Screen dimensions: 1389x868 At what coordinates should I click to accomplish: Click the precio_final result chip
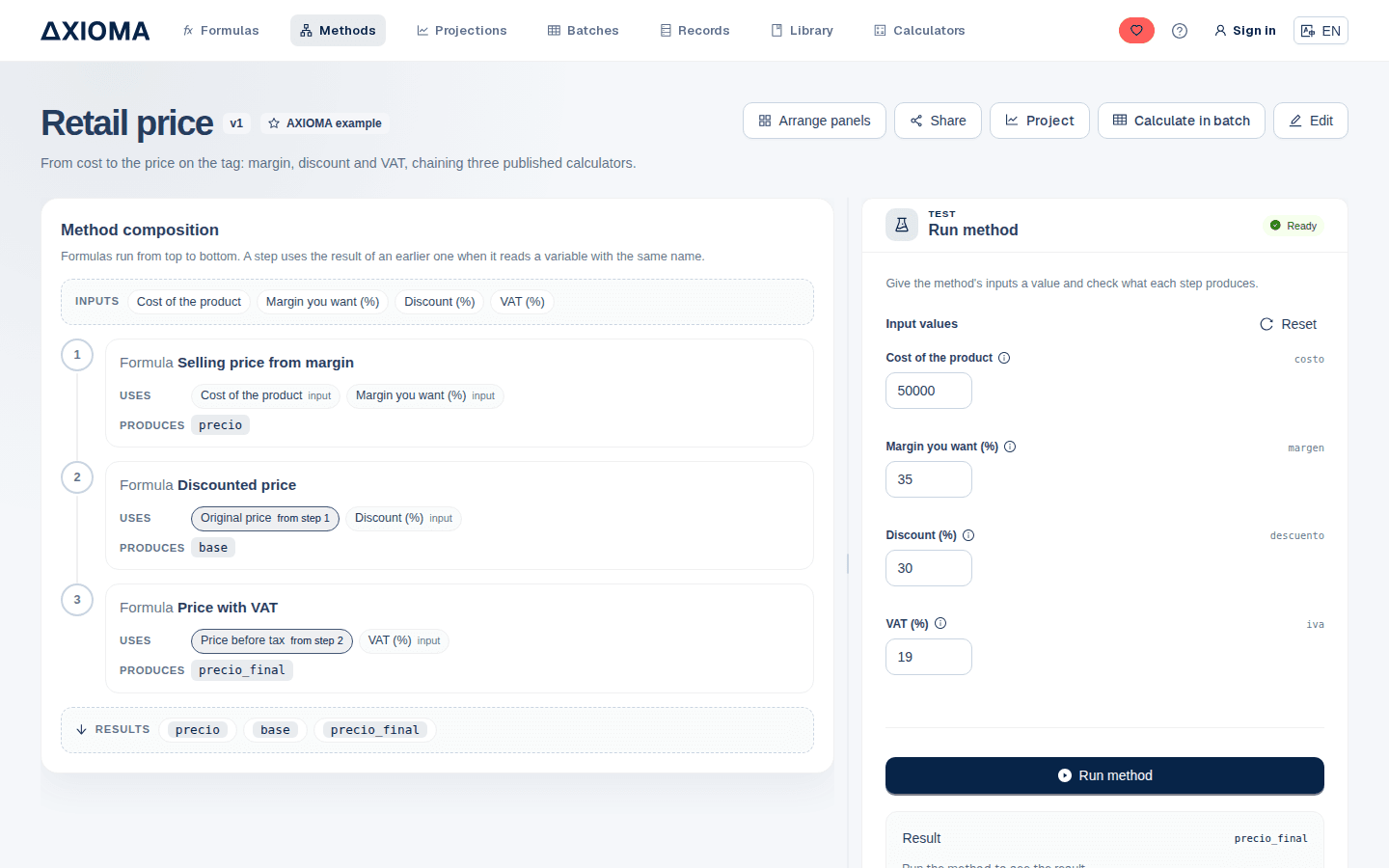(375, 730)
